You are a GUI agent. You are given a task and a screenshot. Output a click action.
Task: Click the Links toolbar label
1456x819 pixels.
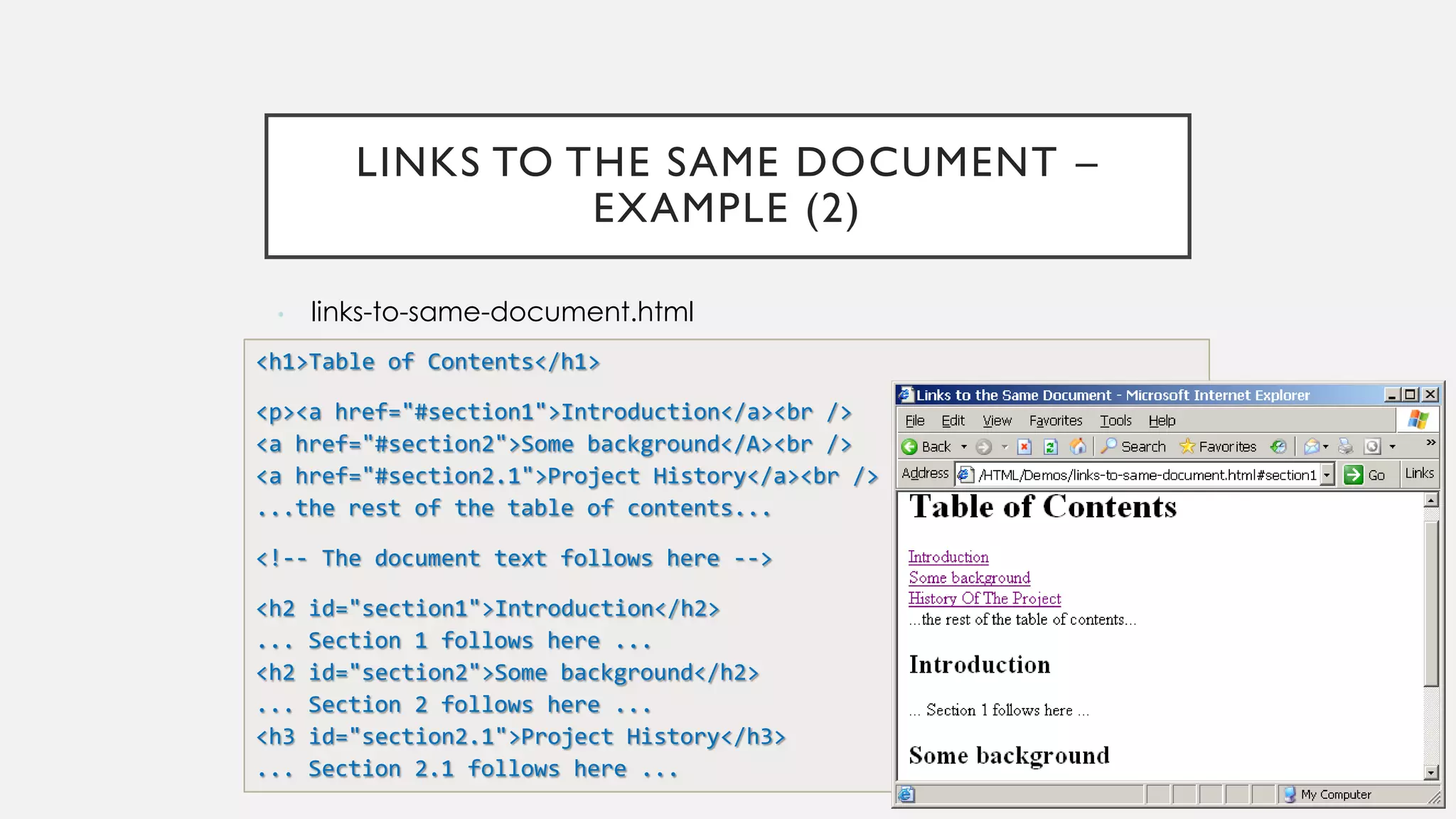pyautogui.click(x=1419, y=473)
